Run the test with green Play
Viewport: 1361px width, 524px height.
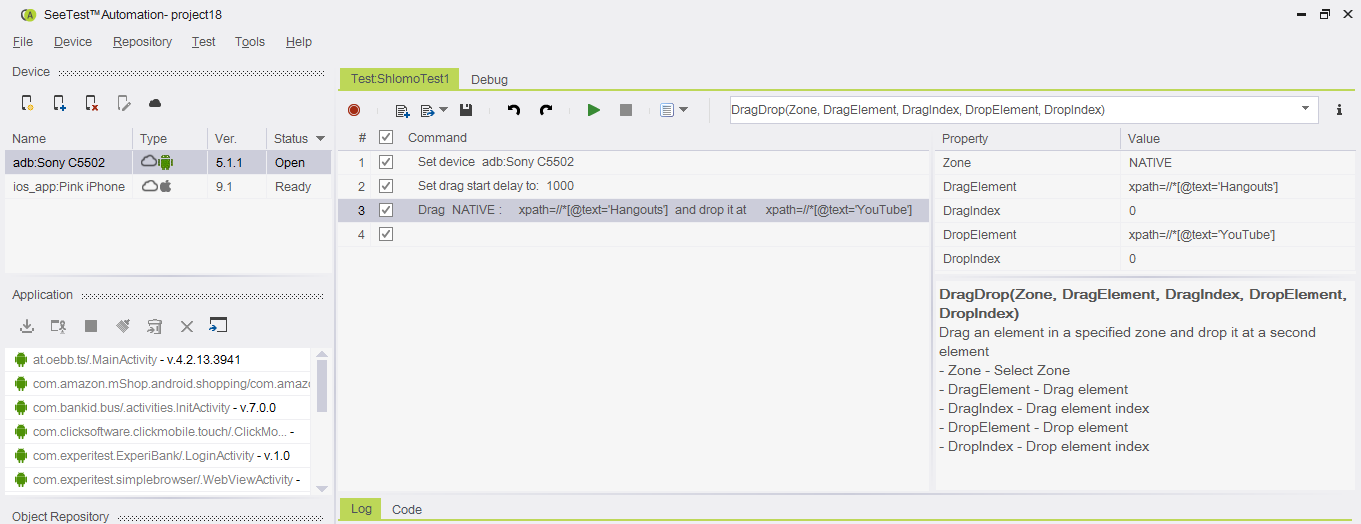pos(594,110)
